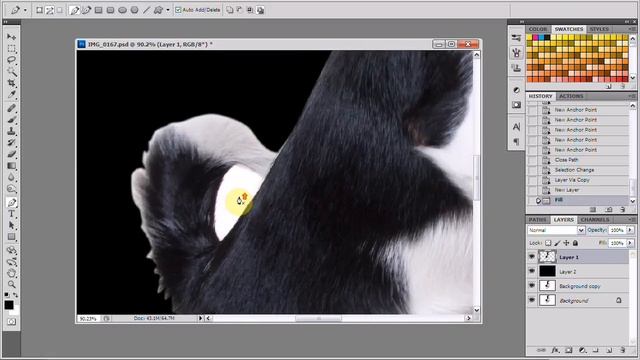This screenshot has width=640, height=360.
Task: Open the Fill slider arrow
Action: coord(630,243)
